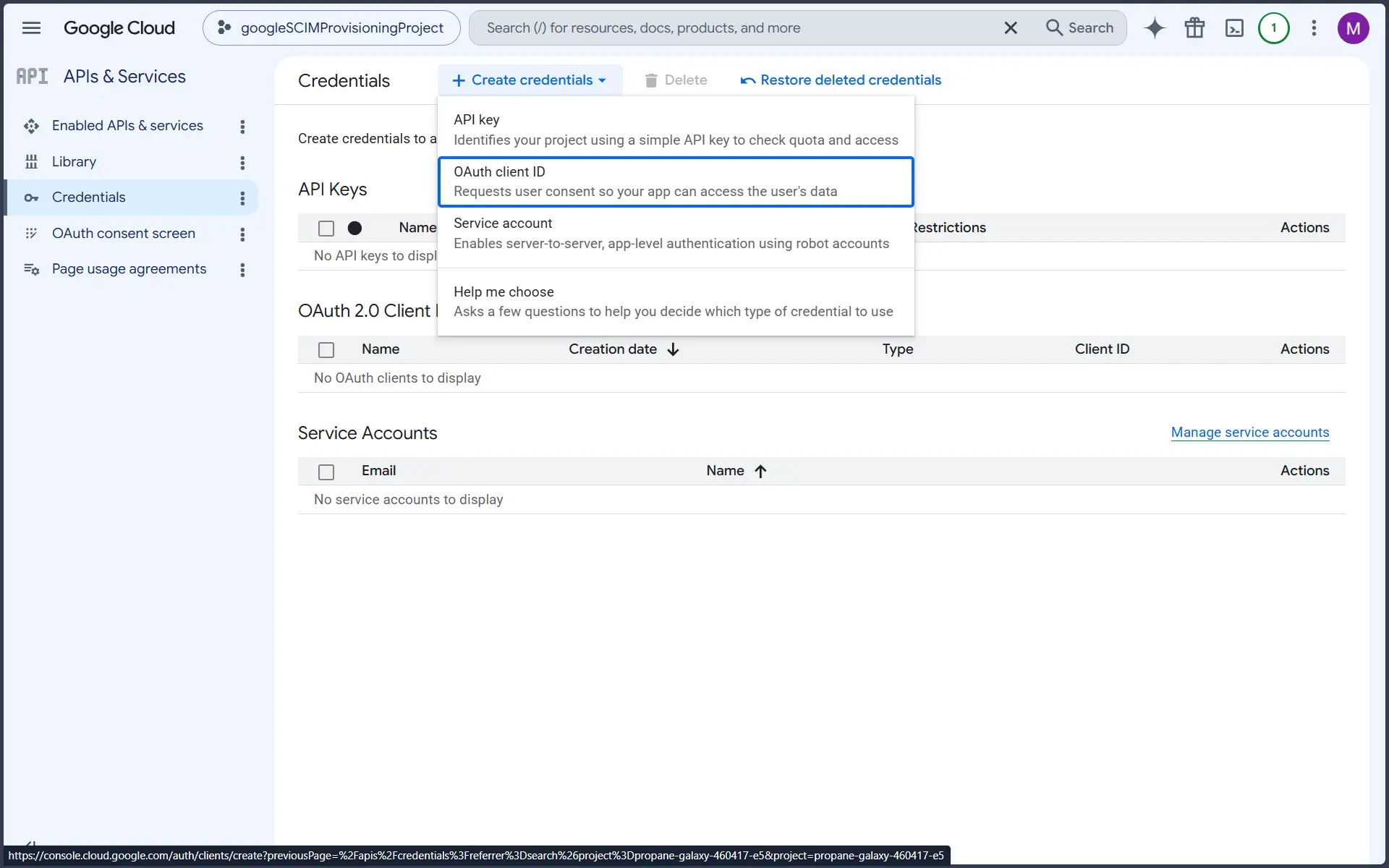Choose OAuth client ID option
1389x868 pixels.
click(676, 182)
